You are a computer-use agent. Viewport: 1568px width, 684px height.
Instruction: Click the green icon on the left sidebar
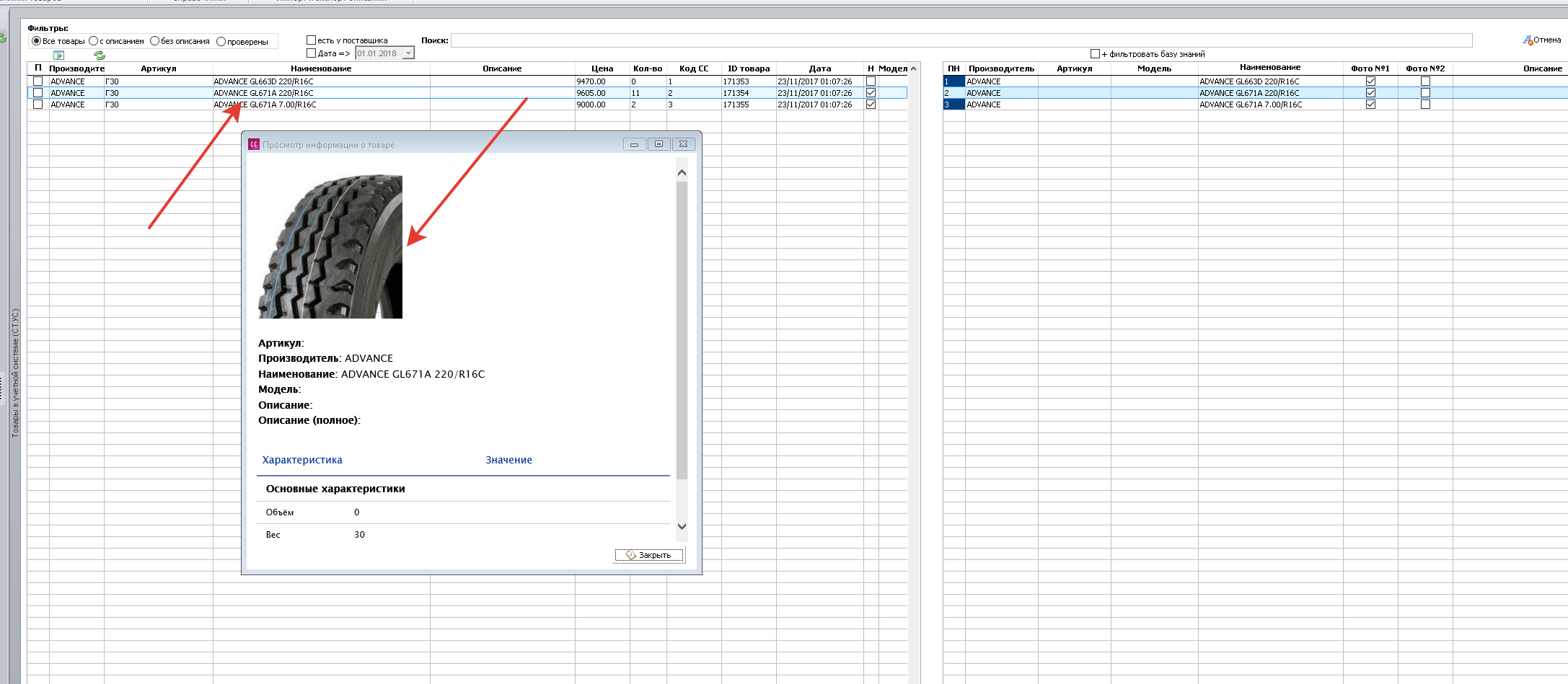[3, 38]
